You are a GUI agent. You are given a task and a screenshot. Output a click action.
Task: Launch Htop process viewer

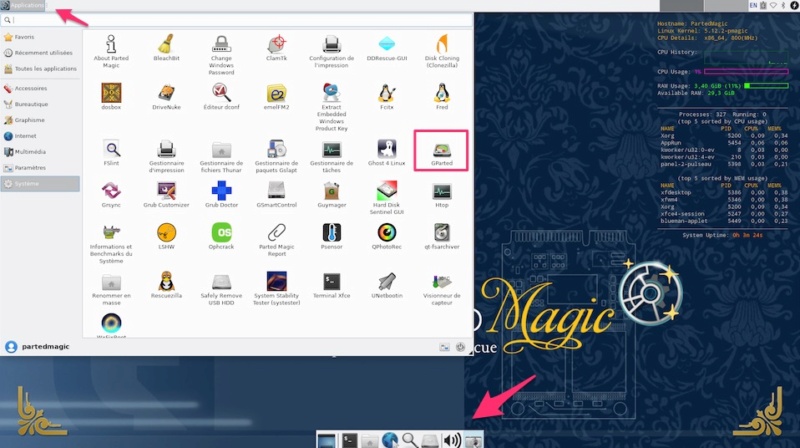(x=442, y=194)
